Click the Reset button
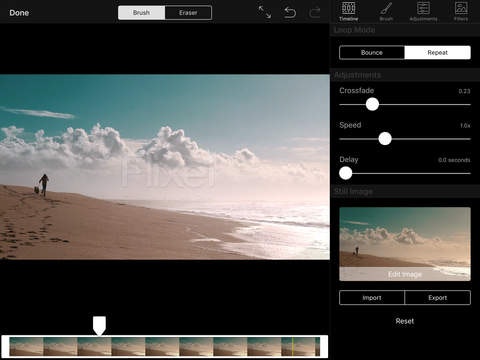480x360 pixels. (405, 321)
